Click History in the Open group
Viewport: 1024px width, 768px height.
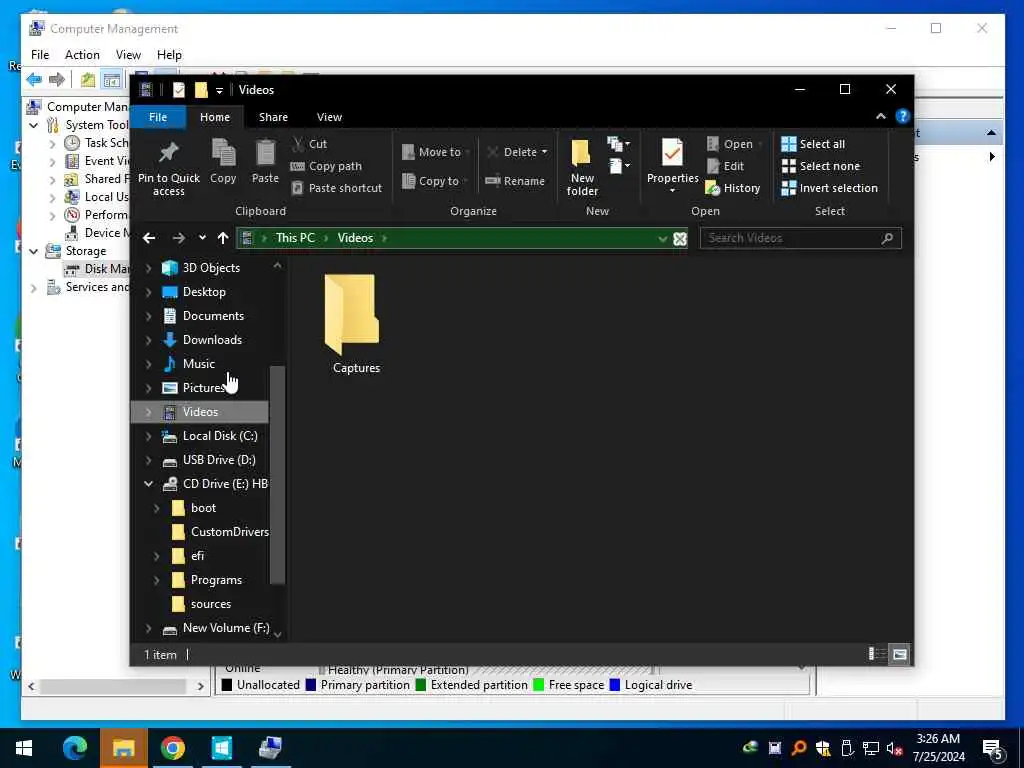(x=733, y=188)
